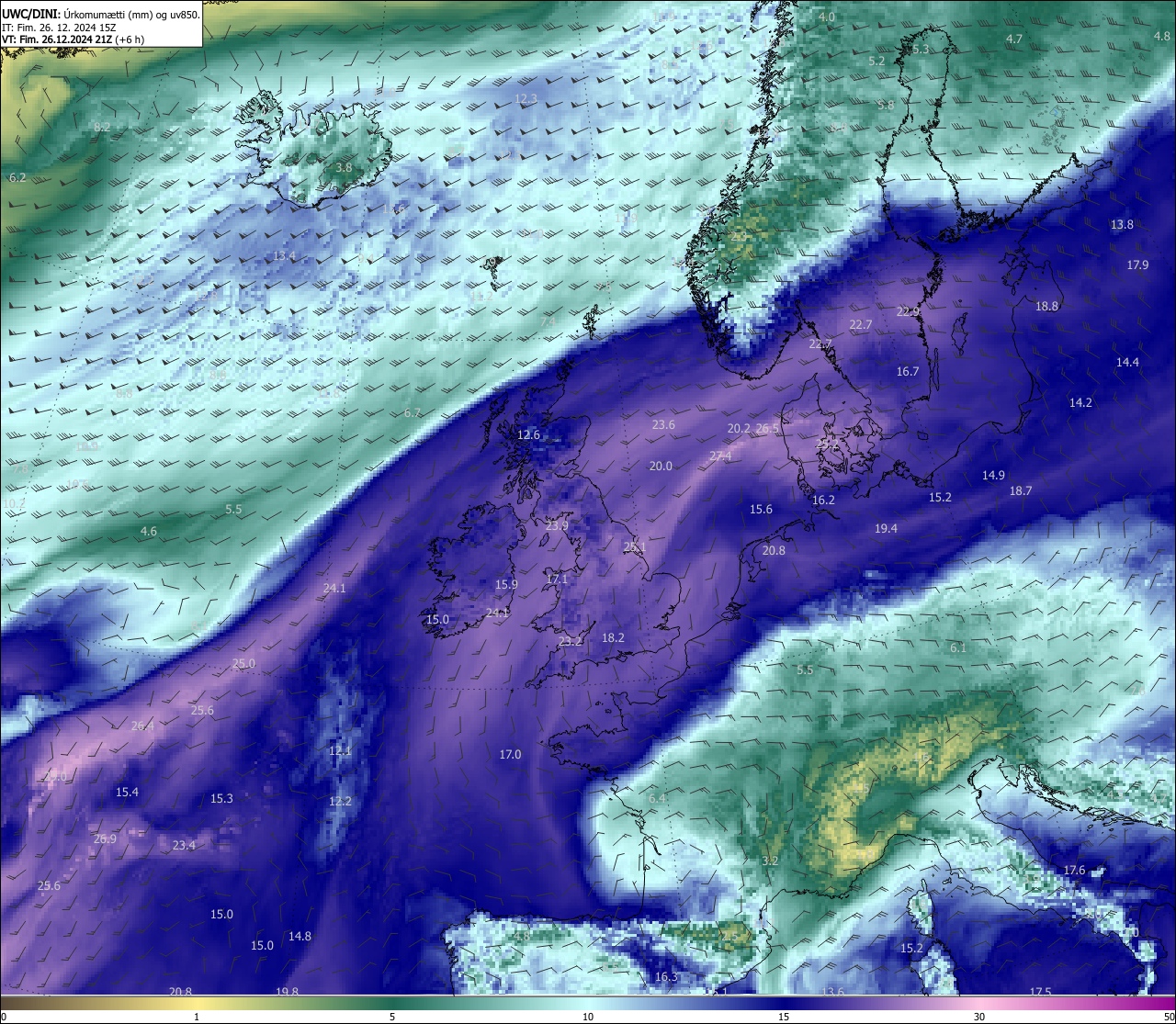1176x1024 pixels.
Task: Click the 23.6 value label
Action: tap(663, 425)
